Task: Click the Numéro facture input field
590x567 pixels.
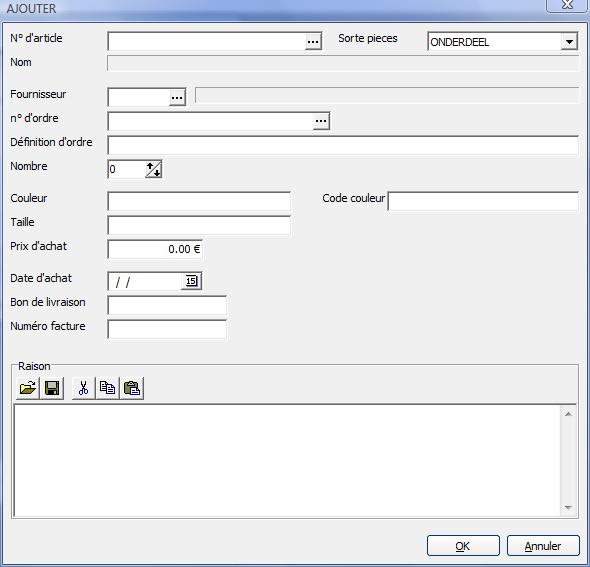Action: [167, 329]
